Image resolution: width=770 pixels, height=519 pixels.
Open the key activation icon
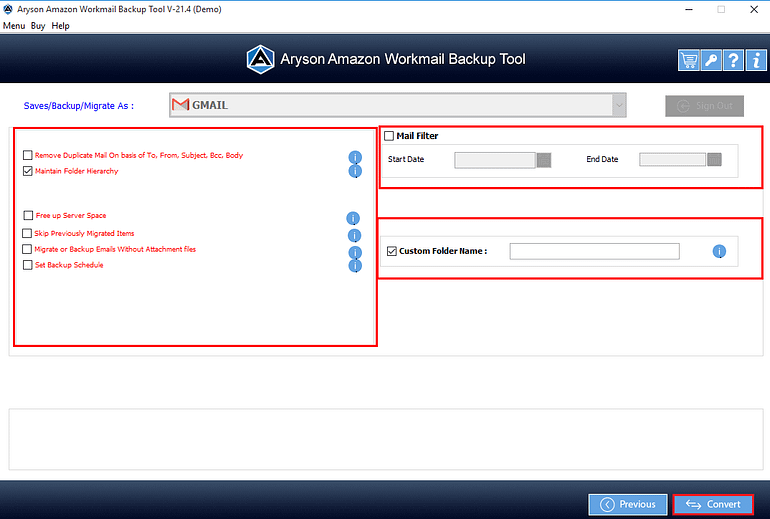(x=710, y=60)
